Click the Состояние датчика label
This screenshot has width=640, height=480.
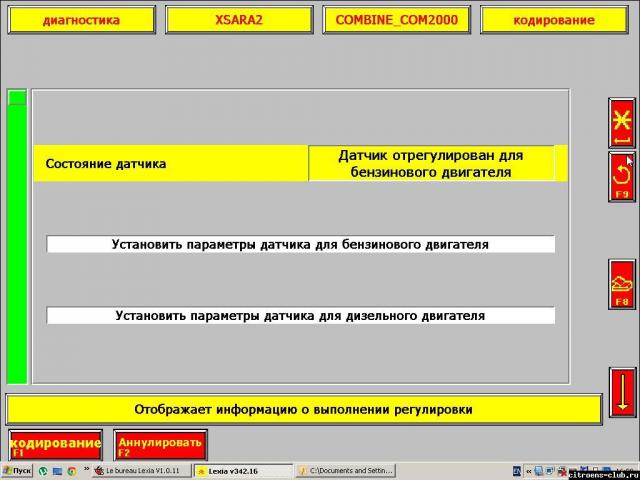[x=106, y=164]
